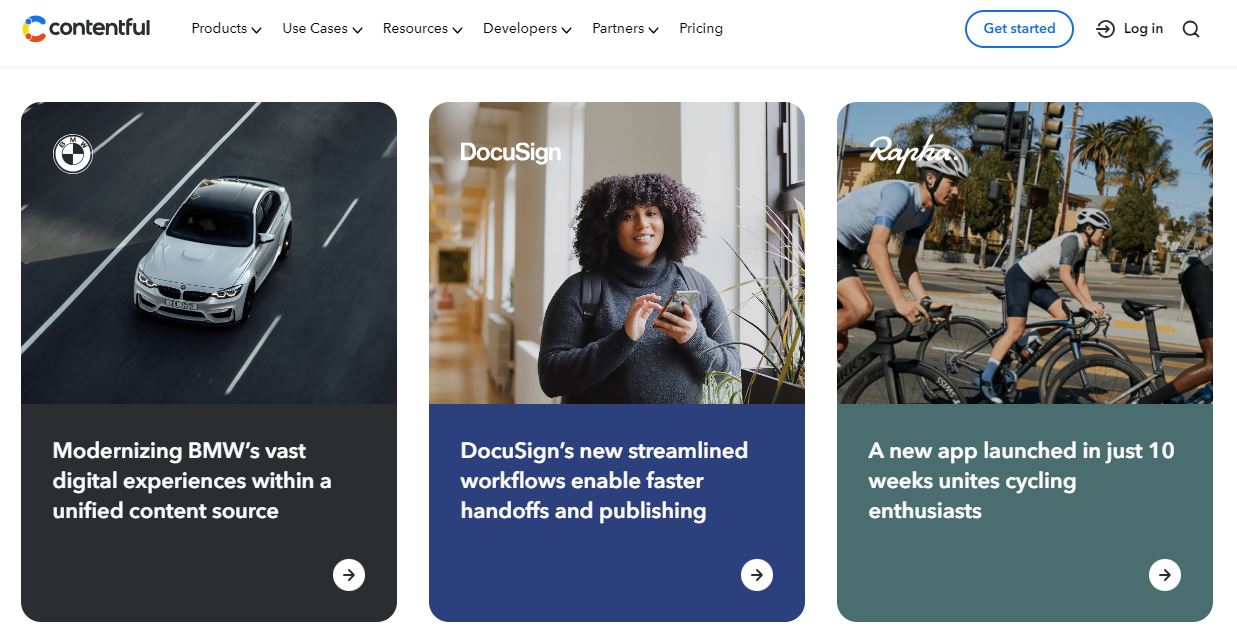Click the Get started button
1237x632 pixels.
1019,29
